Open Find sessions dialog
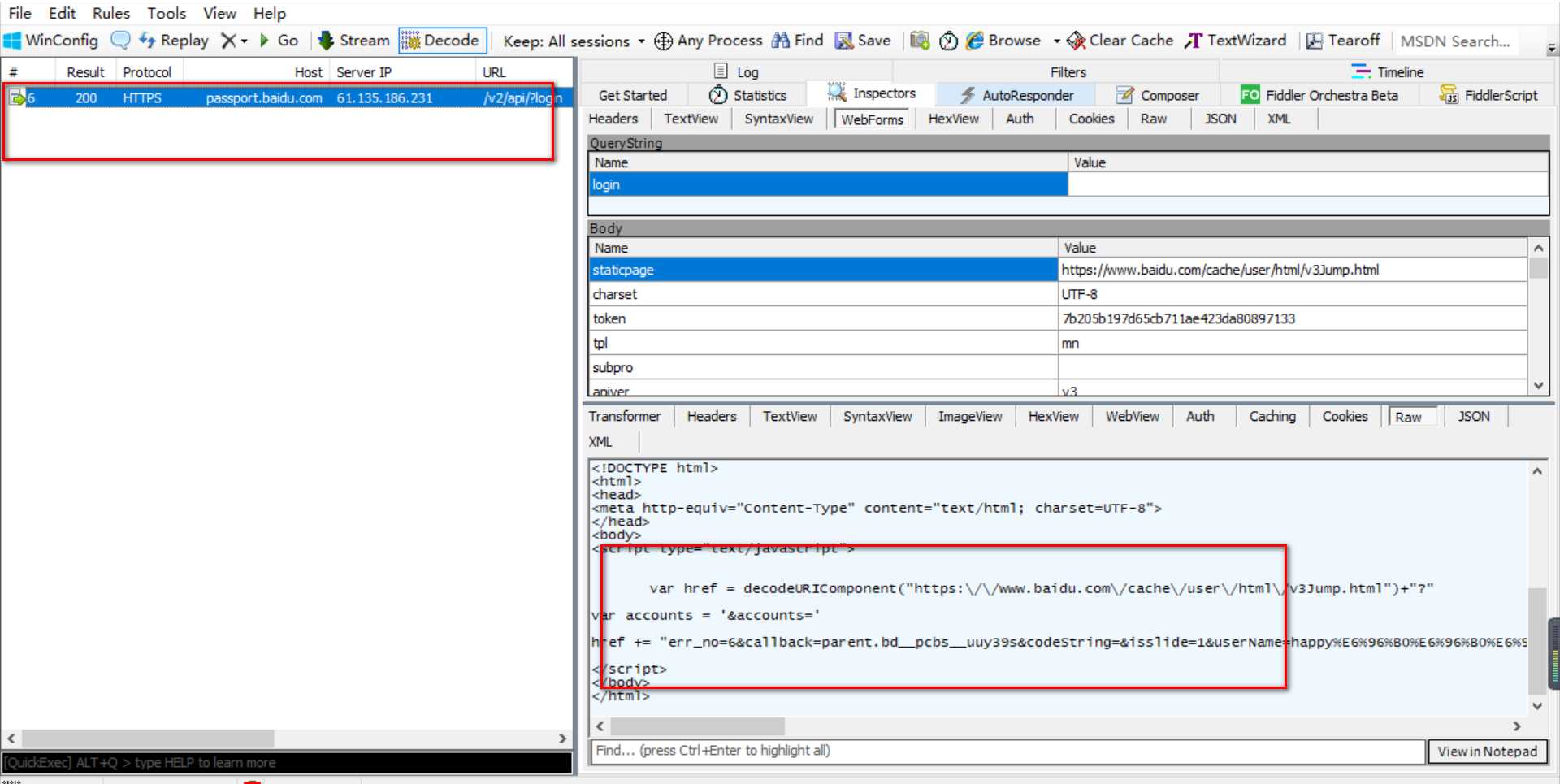Screen dimensions: 1560x784 [x=798, y=40]
